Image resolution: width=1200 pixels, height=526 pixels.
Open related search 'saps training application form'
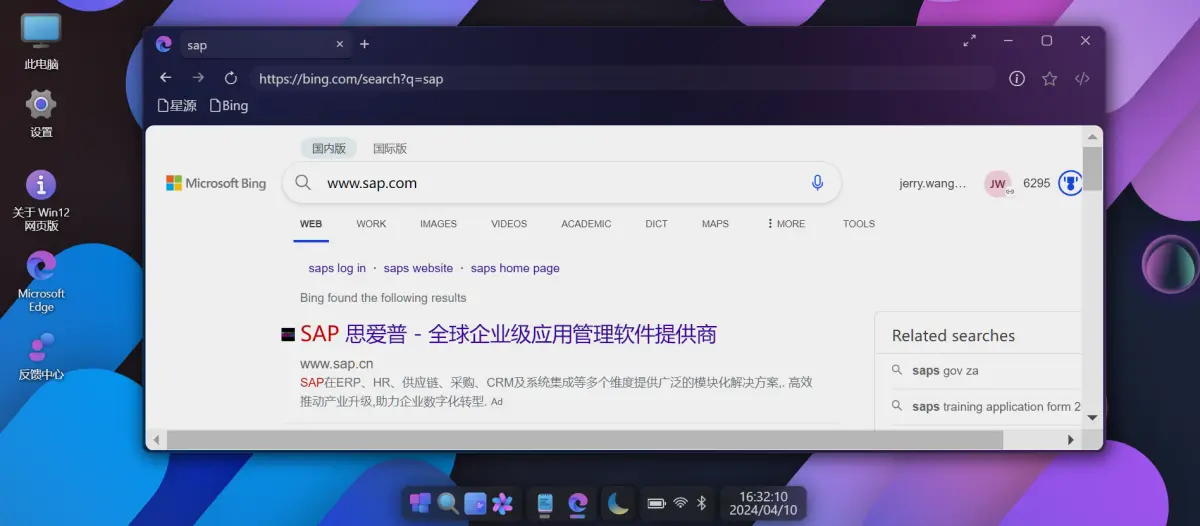(997, 407)
